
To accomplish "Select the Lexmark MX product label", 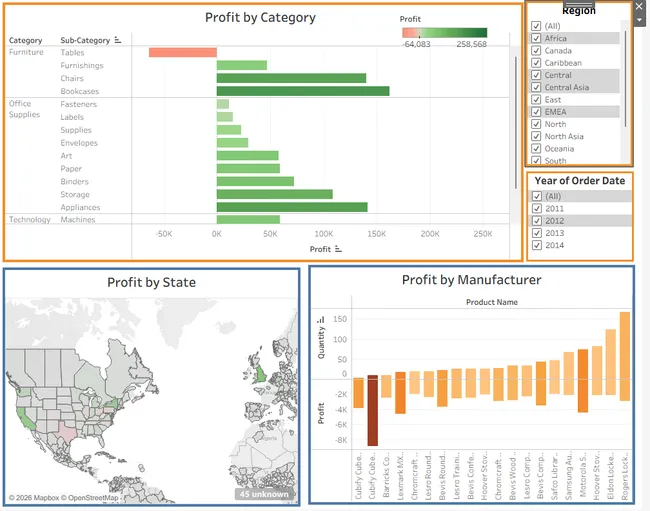I will pyautogui.click(x=400, y=475).
